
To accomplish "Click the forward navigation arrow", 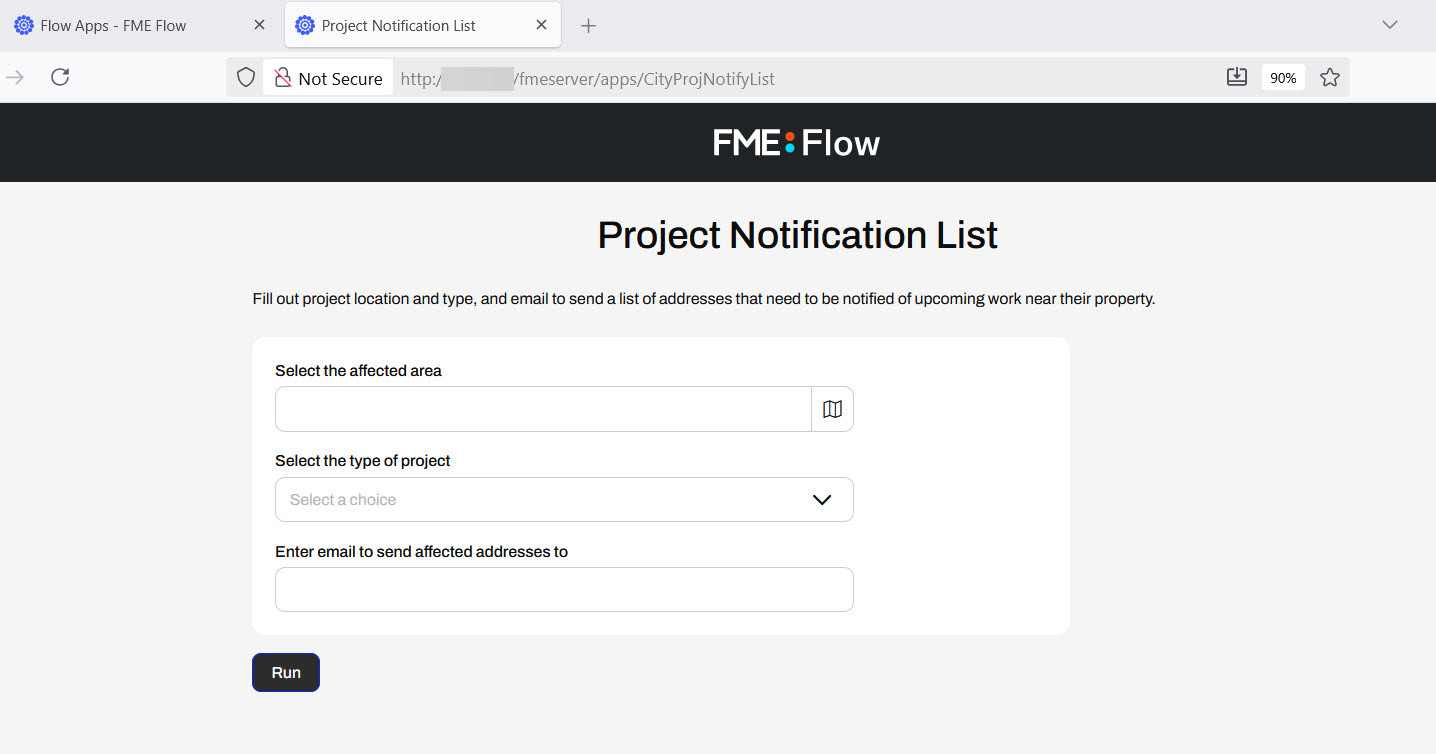I will [x=15, y=77].
